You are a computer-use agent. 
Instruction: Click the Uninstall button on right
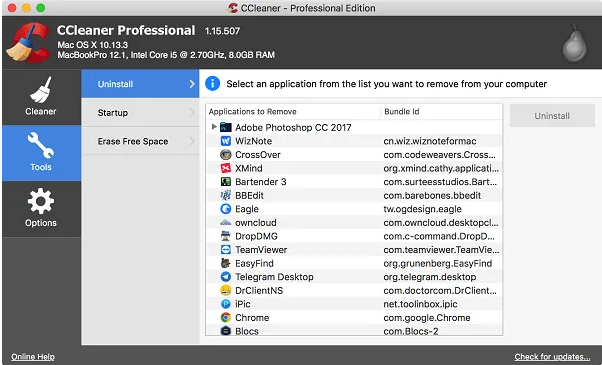click(552, 116)
